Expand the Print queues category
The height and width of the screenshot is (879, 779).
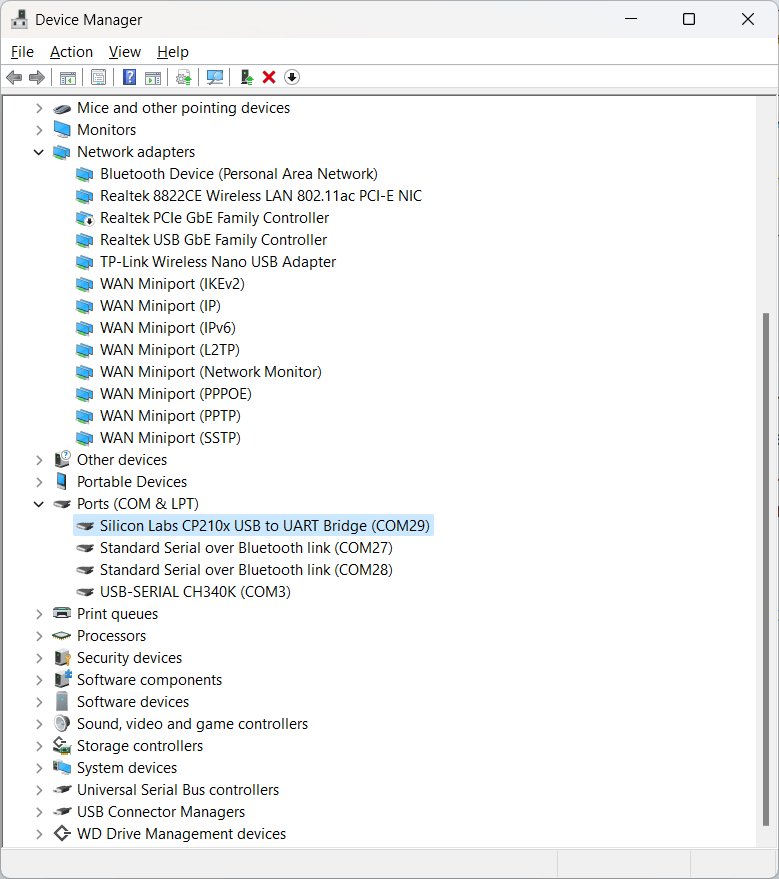(39, 614)
